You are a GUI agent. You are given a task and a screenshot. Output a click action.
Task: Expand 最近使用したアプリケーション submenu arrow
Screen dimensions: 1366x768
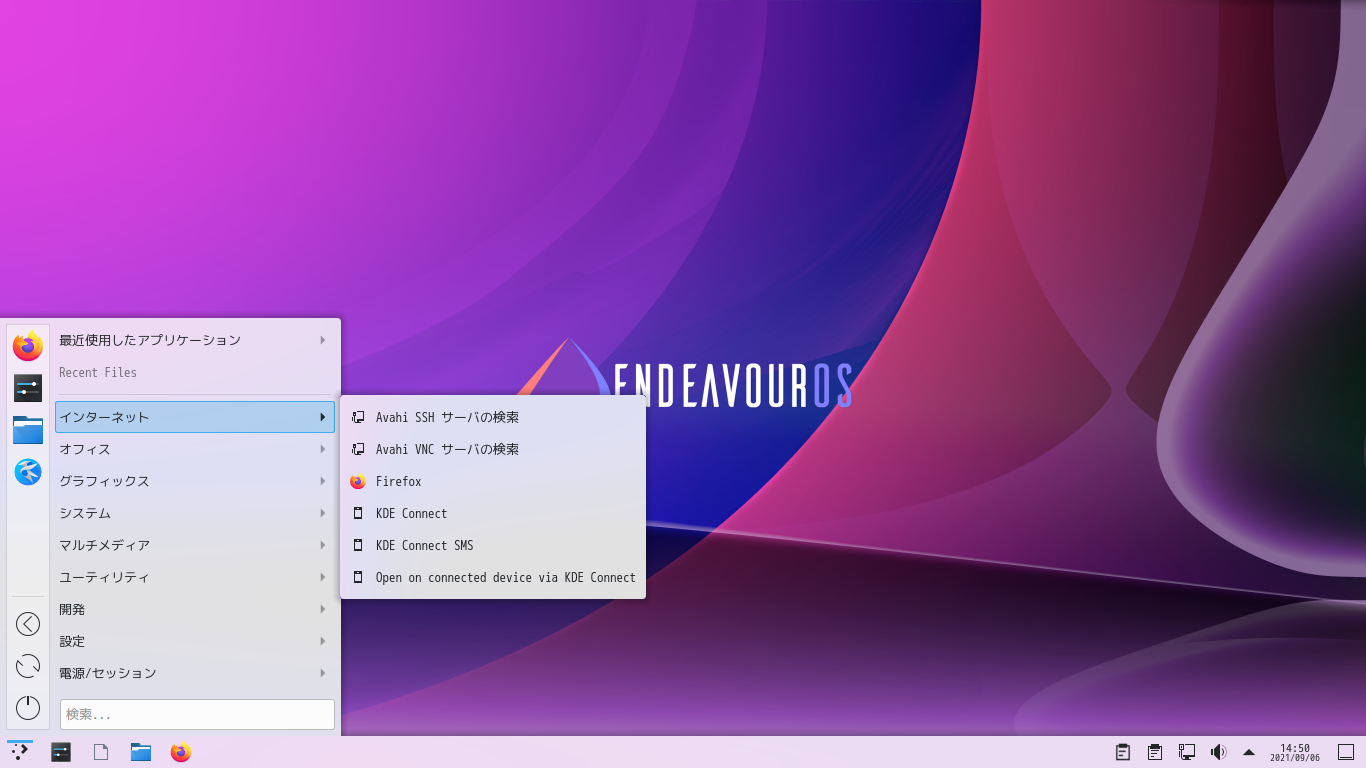point(323,340)
